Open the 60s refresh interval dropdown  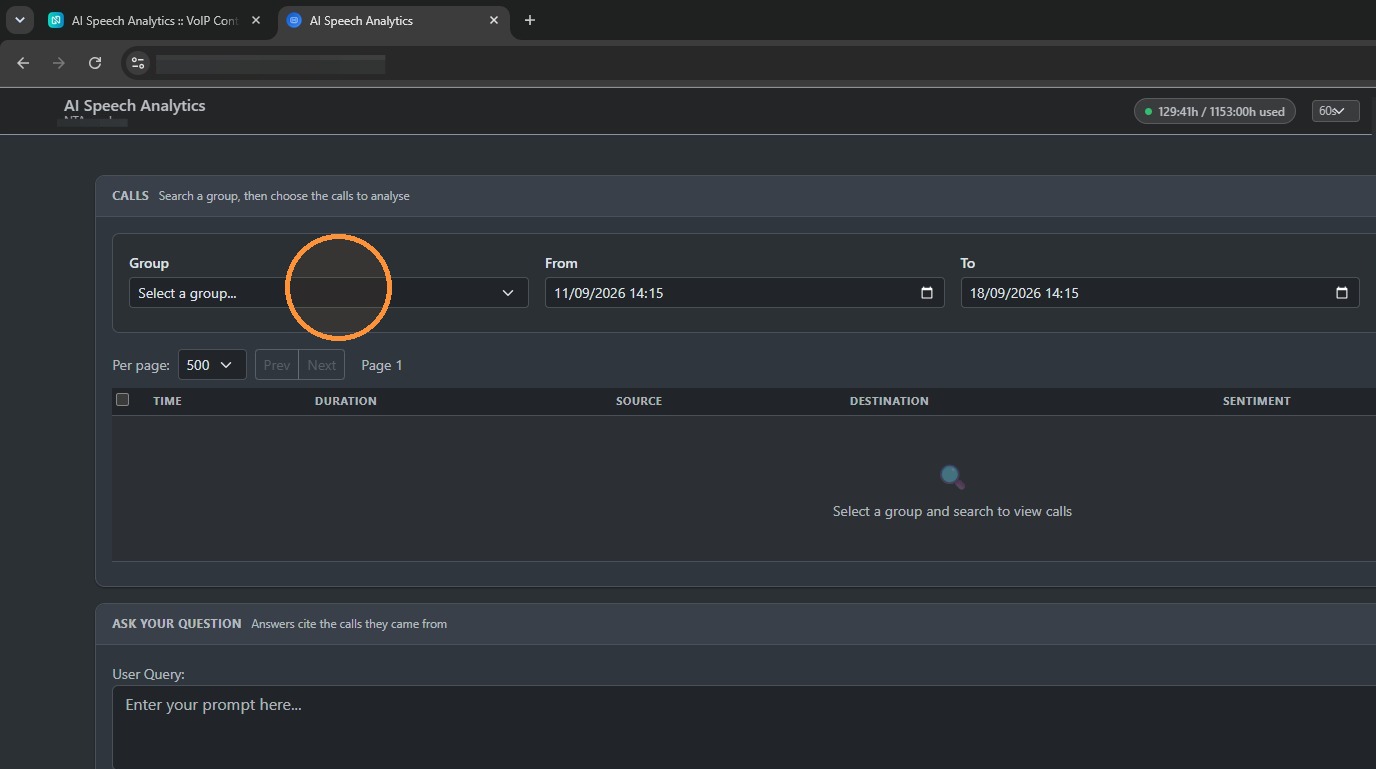point(1335,111)
